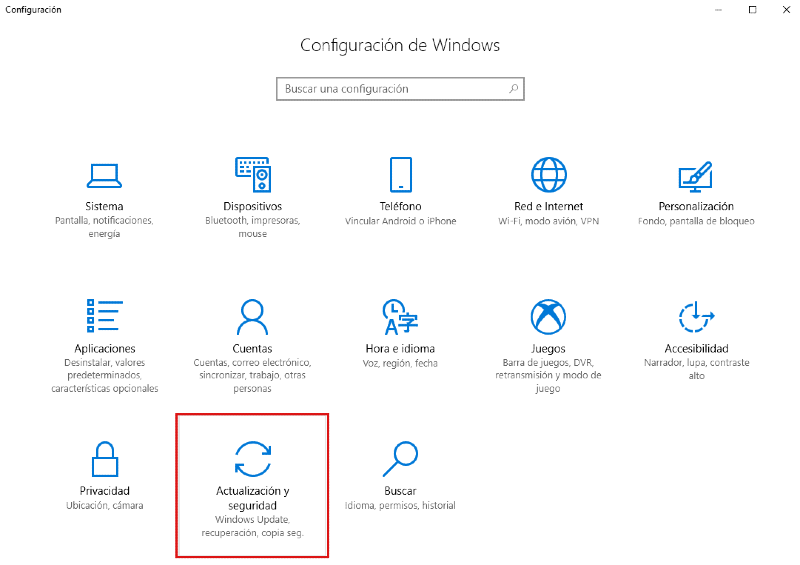Click the 'Vincular Android o iPhone' description
The height and width of the screenshot is (565, 800).
401,221
